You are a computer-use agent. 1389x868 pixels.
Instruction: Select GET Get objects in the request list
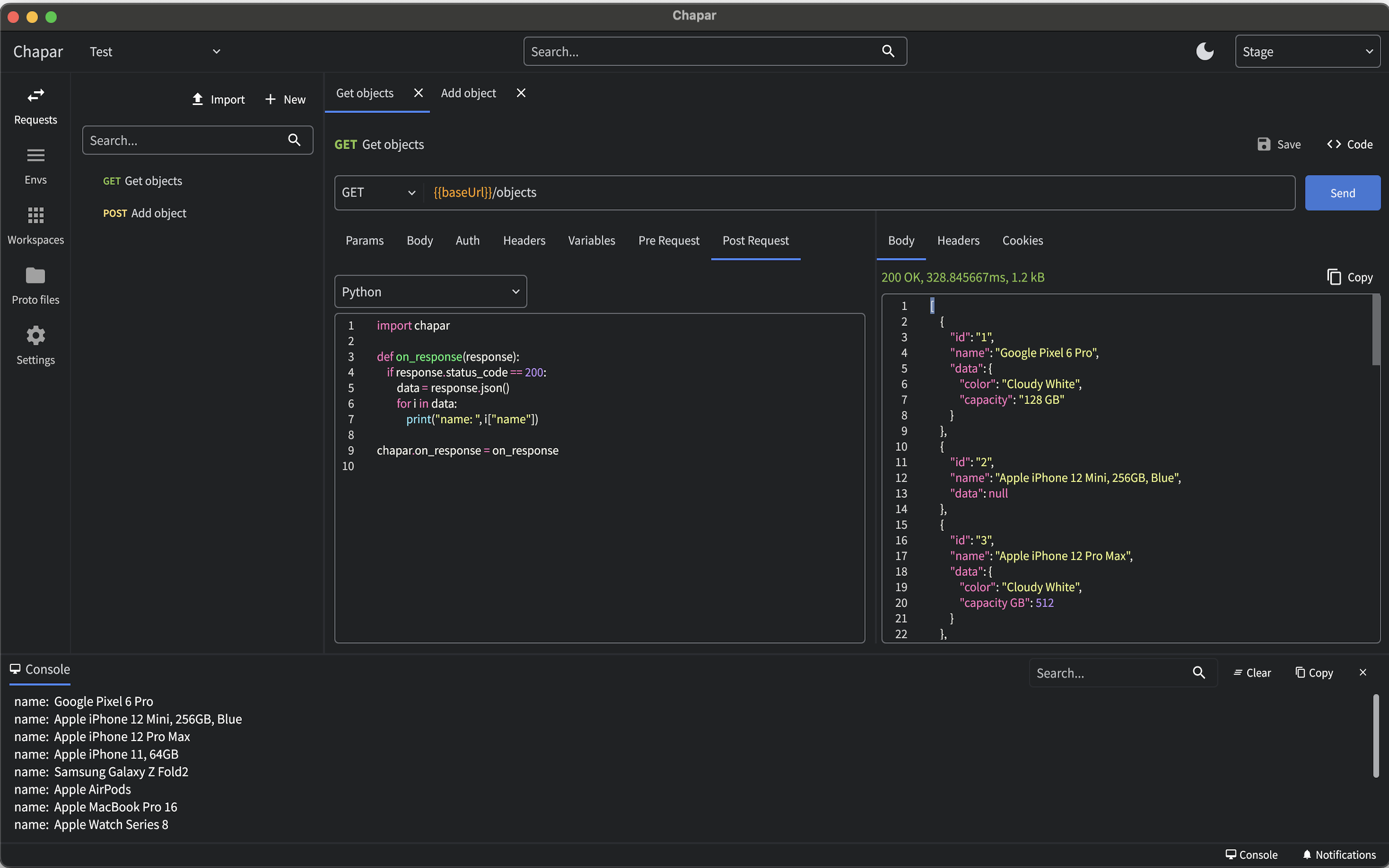click(142, 181)
